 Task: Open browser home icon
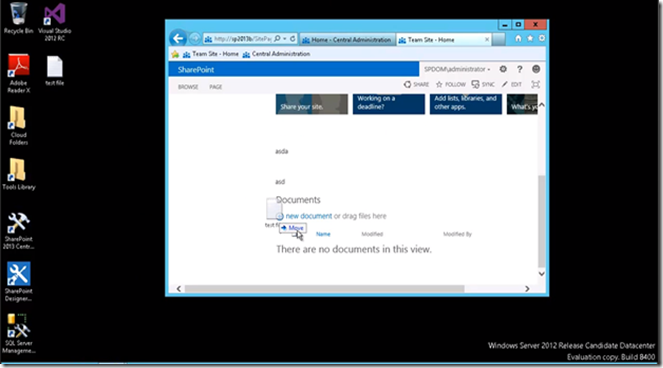point(518,38)
